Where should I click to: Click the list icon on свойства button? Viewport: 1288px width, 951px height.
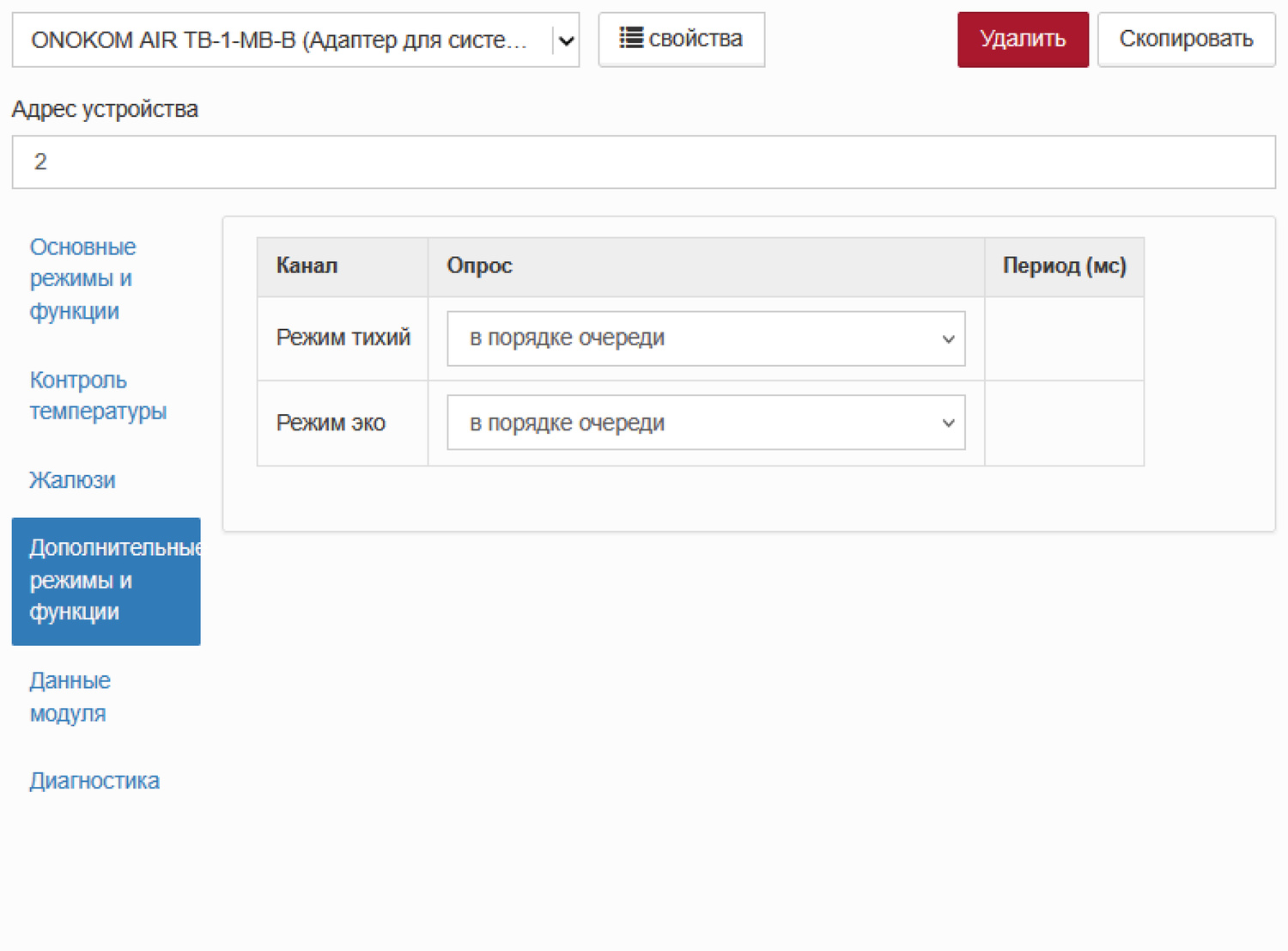pos(631,39)
